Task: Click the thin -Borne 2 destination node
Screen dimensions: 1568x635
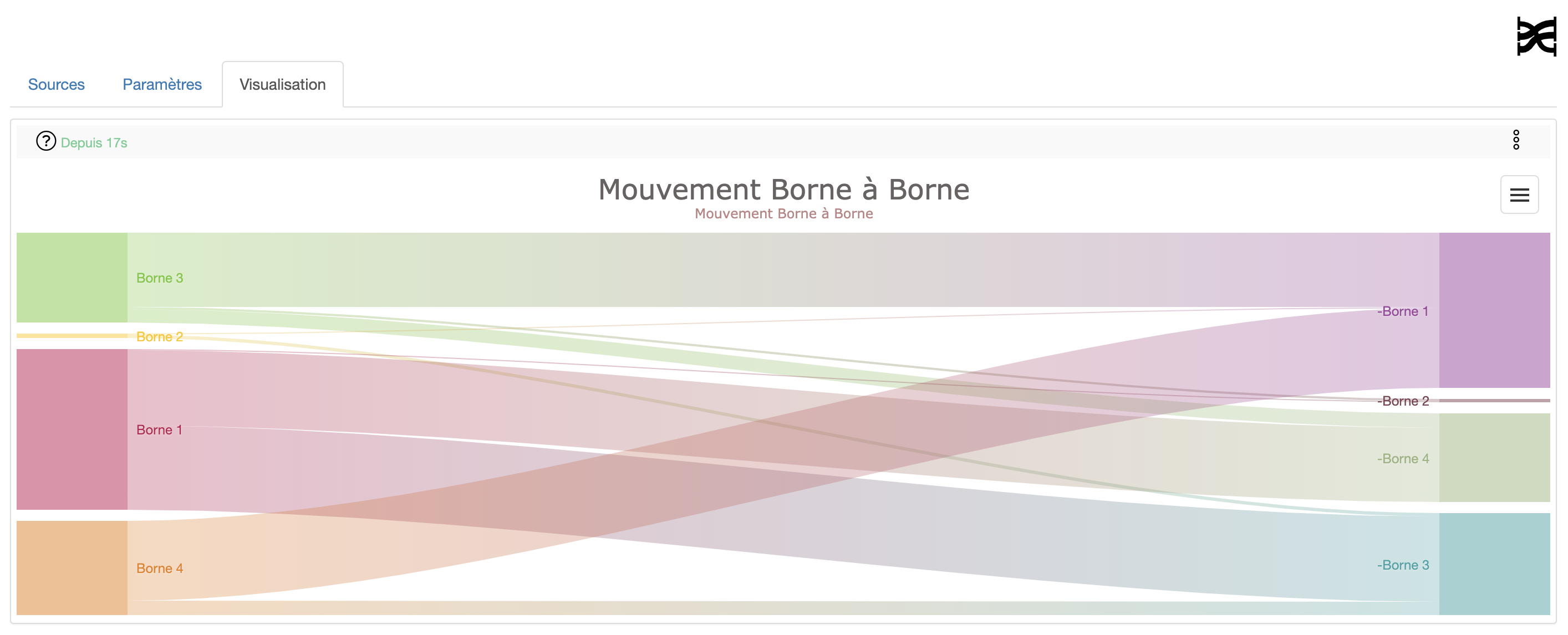Action: point(1494,401)
